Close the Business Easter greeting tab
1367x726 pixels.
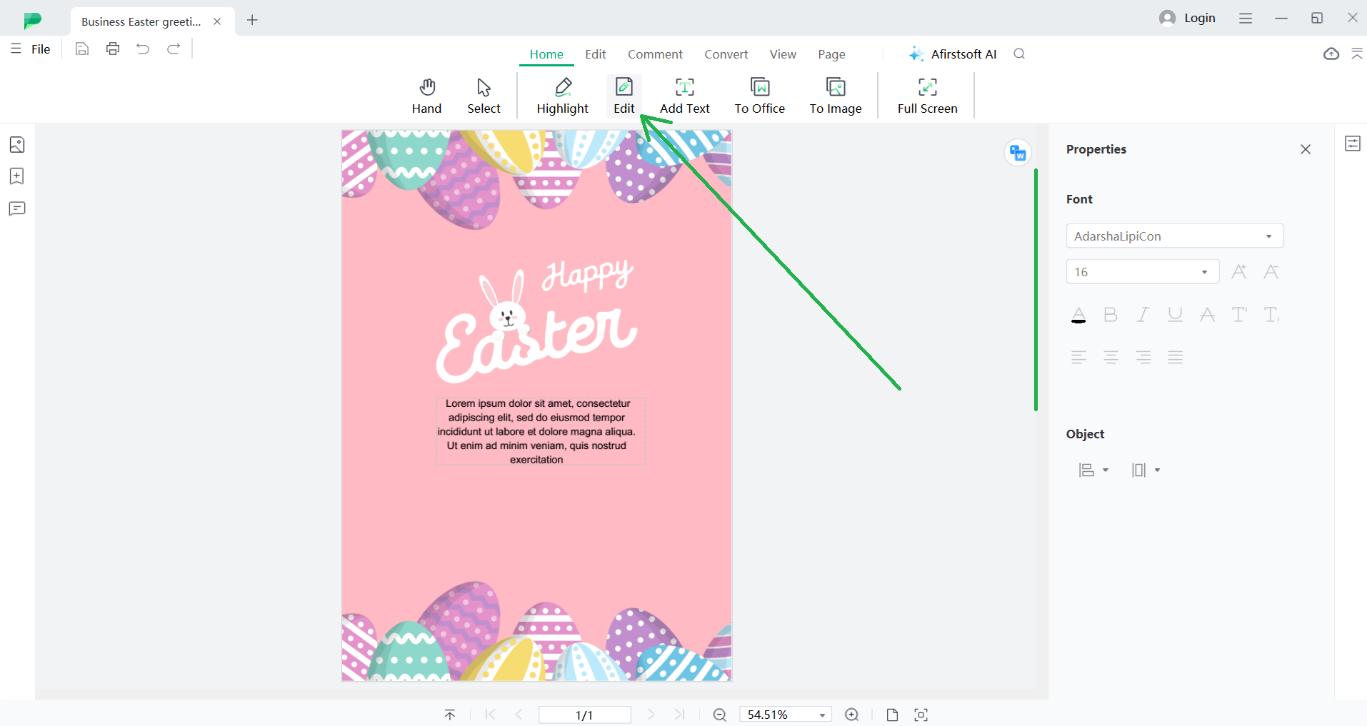point(217,21)
